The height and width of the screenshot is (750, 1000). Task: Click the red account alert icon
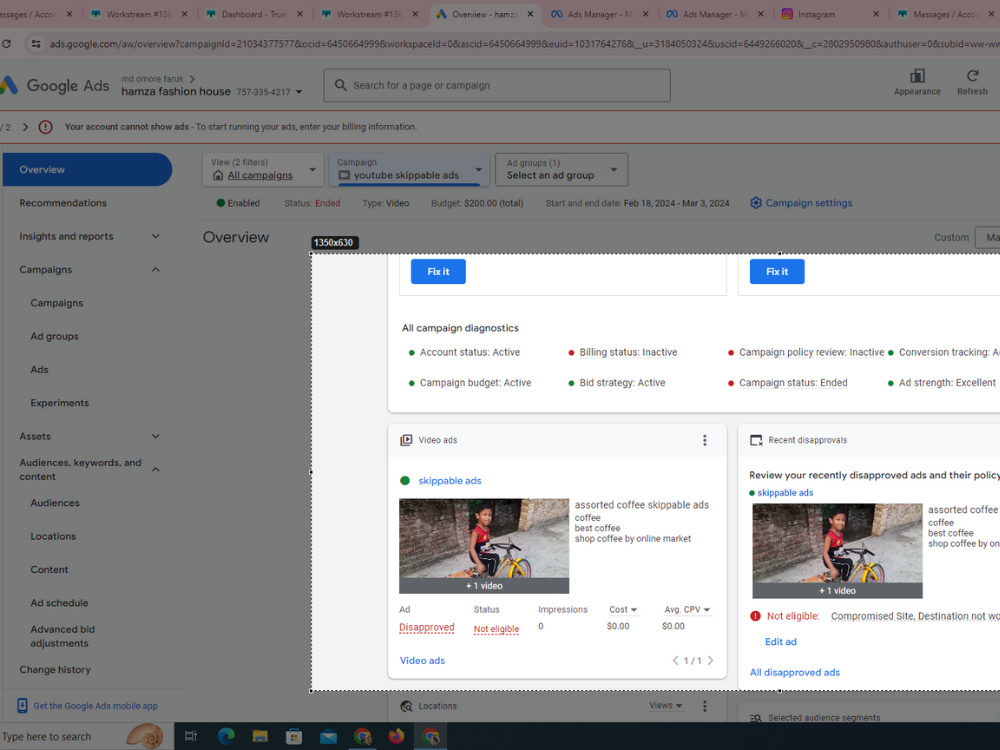pyautogui.click(x=45, y=127)
